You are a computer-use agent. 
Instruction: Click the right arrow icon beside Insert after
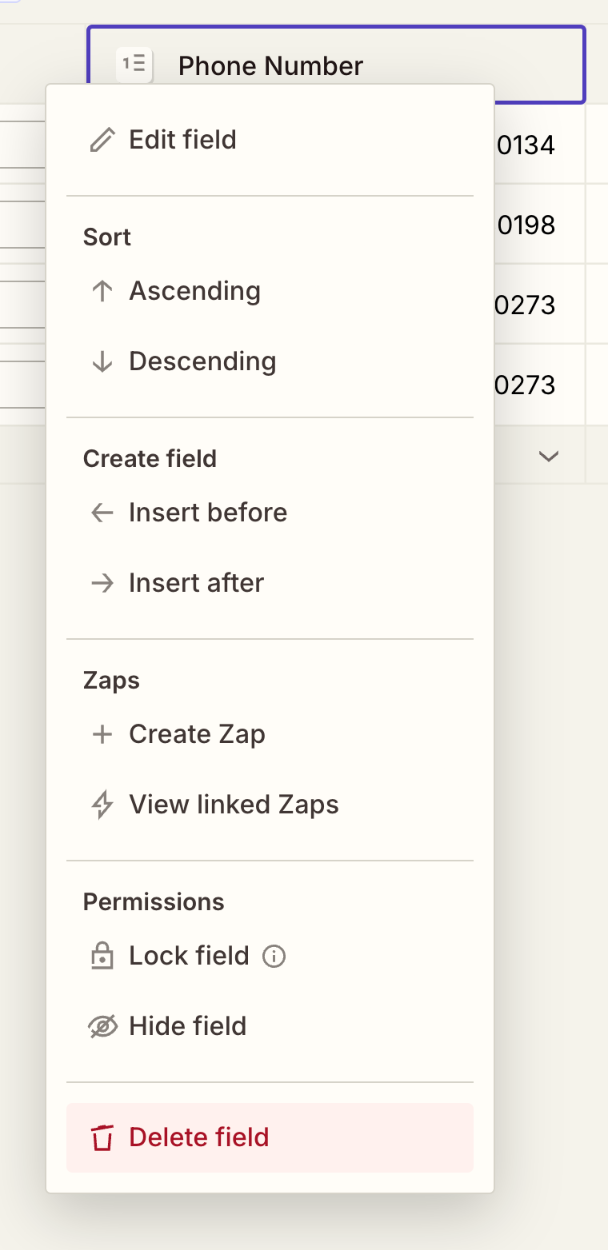(x=101, y=582)
